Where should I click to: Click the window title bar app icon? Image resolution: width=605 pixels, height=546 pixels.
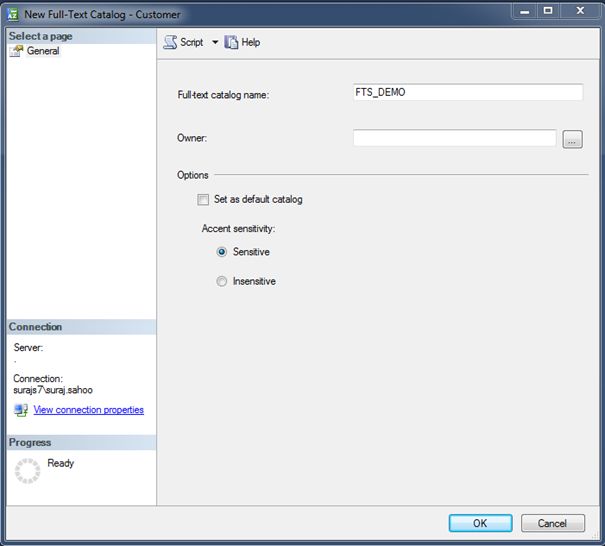point(13,15)
